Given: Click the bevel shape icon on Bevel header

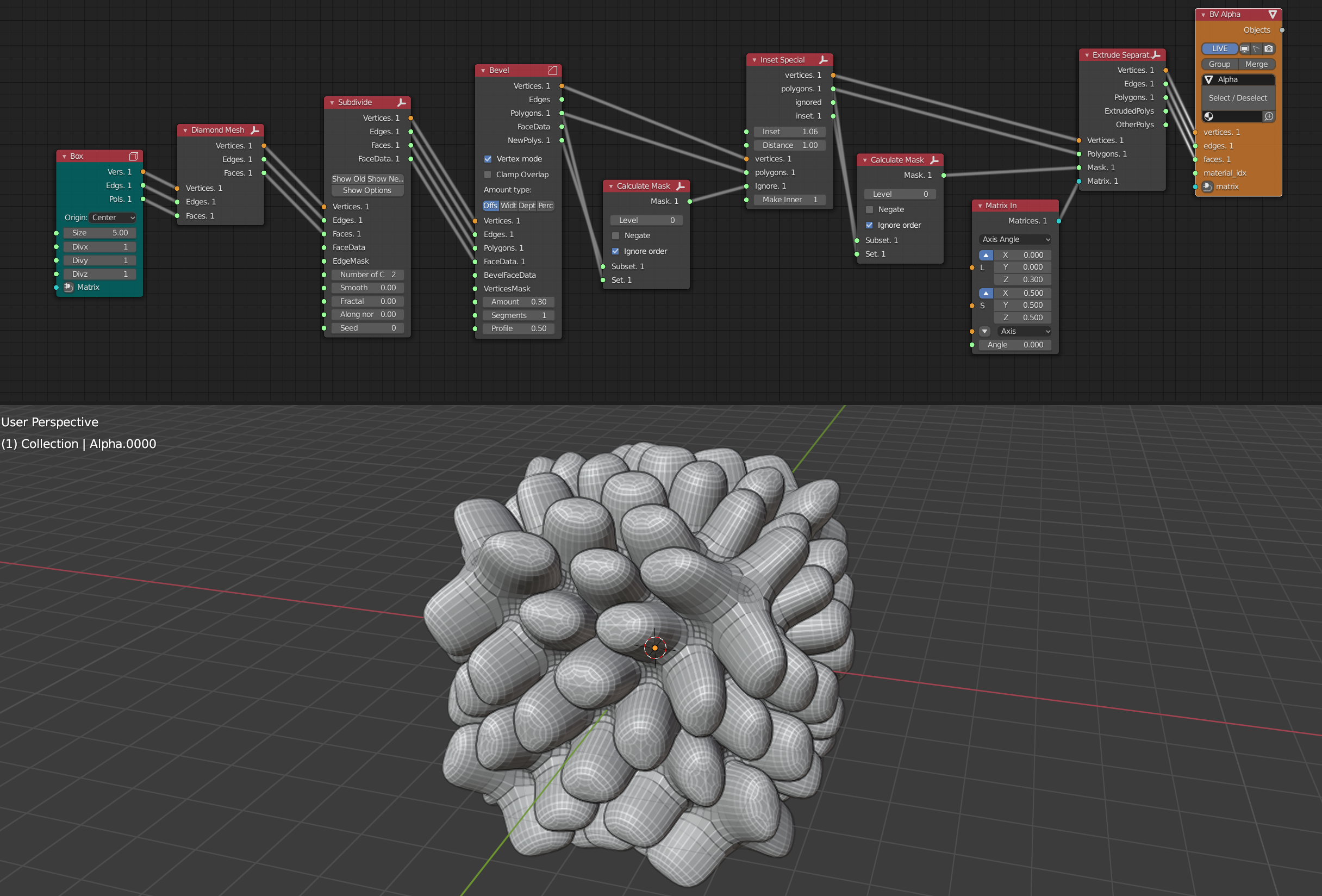Looking at the screenshot, I should point(552,71).
